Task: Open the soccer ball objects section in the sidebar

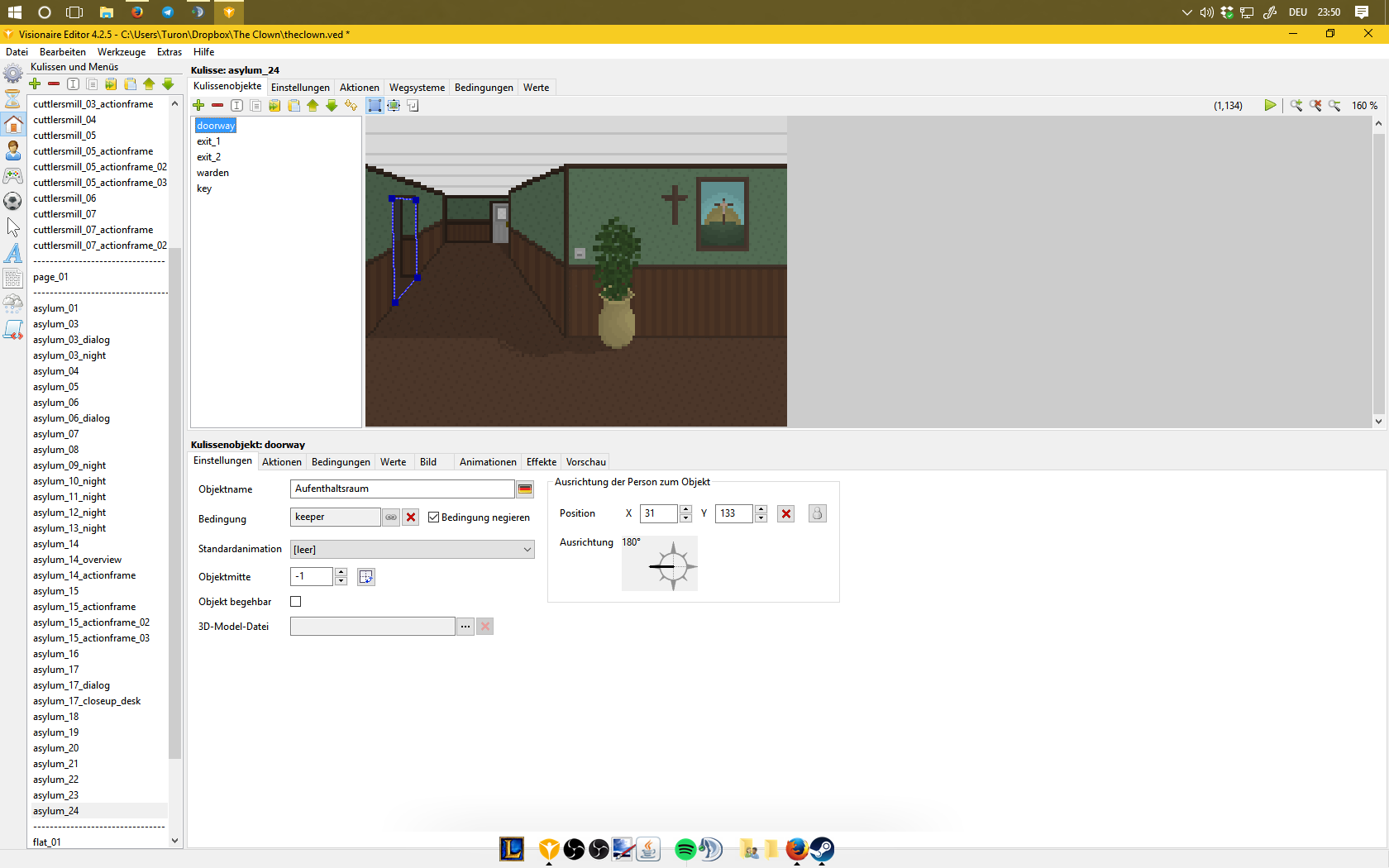Action: pos(12,202)
